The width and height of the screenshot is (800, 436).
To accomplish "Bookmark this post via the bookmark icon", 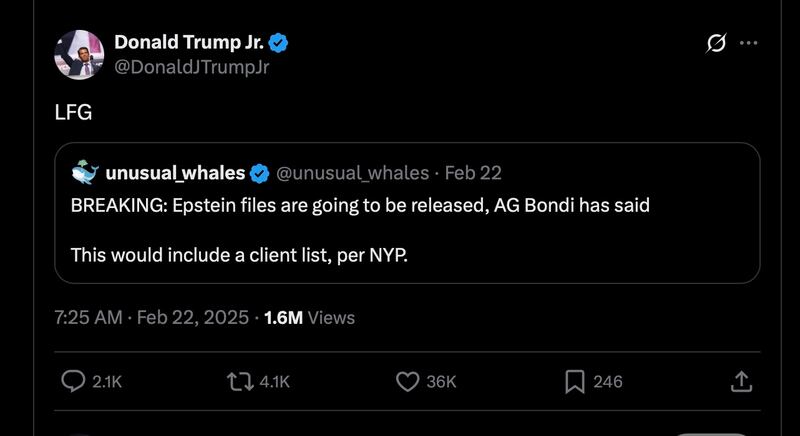I will (575, 381).
